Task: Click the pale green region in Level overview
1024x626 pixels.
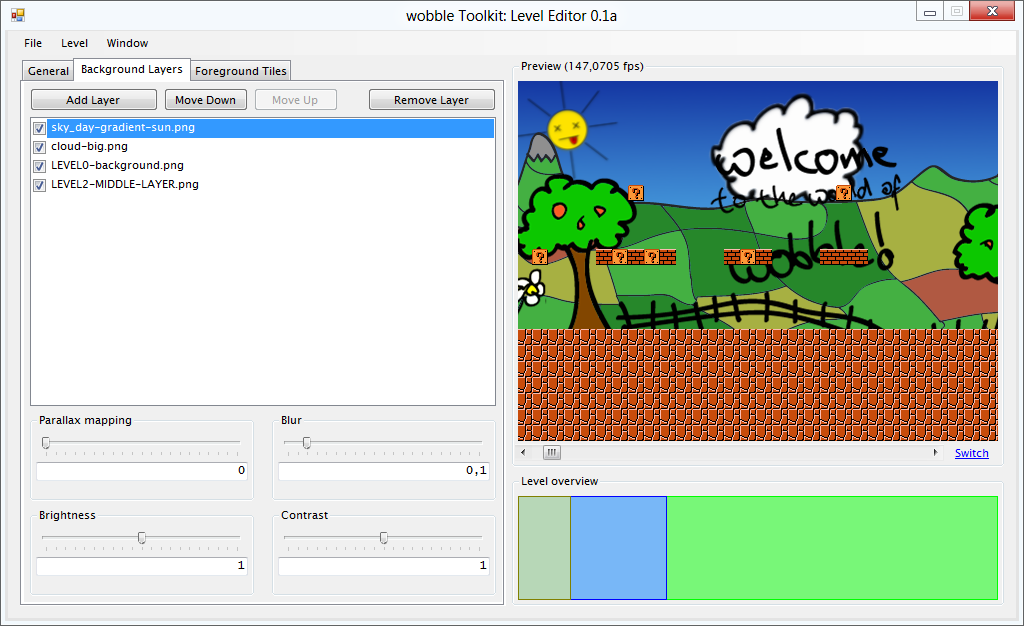Action: 545,548
